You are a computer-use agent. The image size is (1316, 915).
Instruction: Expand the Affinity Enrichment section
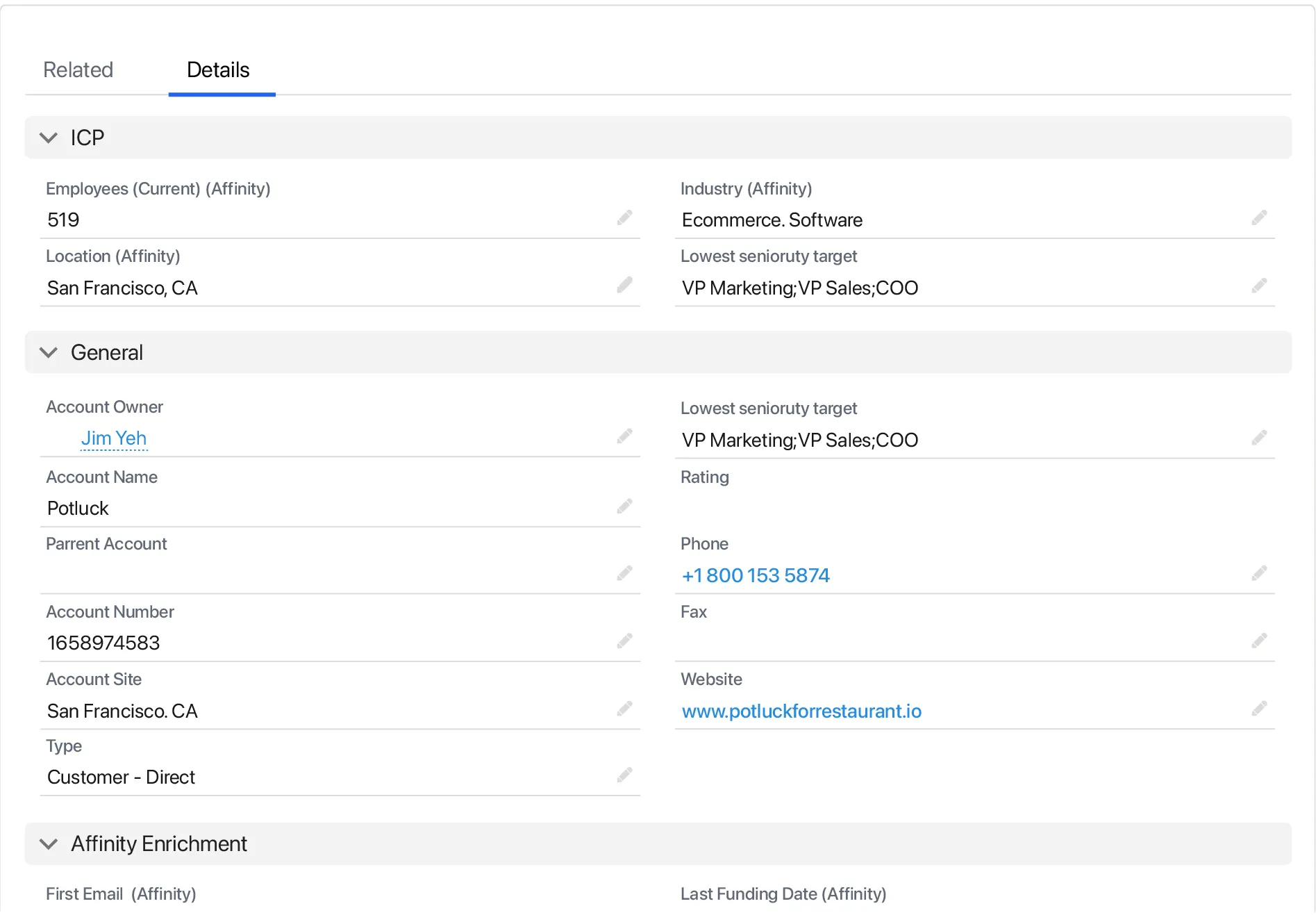click(x=49, y=843)
